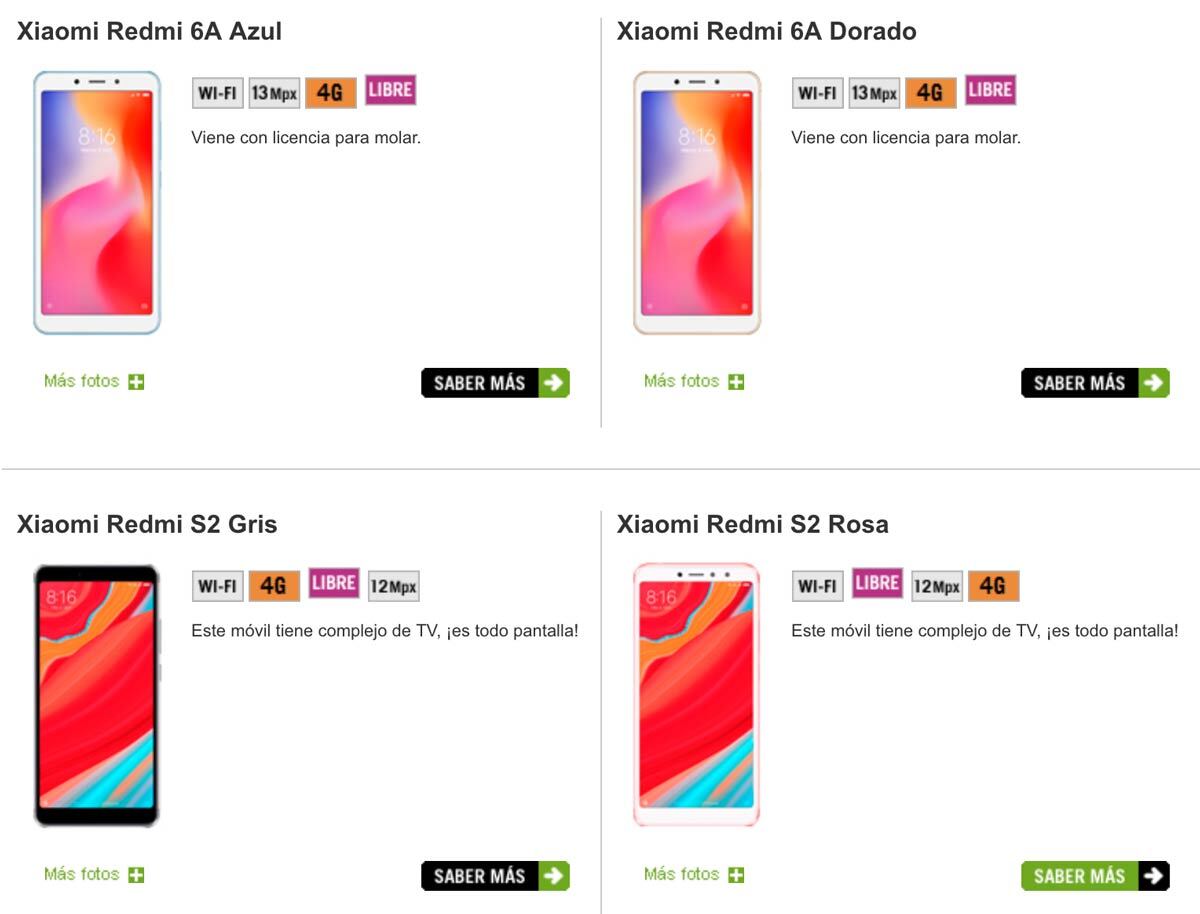1200x914 pixels.
Task: Expand Más fotos for Redmi S2 Rosa
Action: tap(694, 874)
